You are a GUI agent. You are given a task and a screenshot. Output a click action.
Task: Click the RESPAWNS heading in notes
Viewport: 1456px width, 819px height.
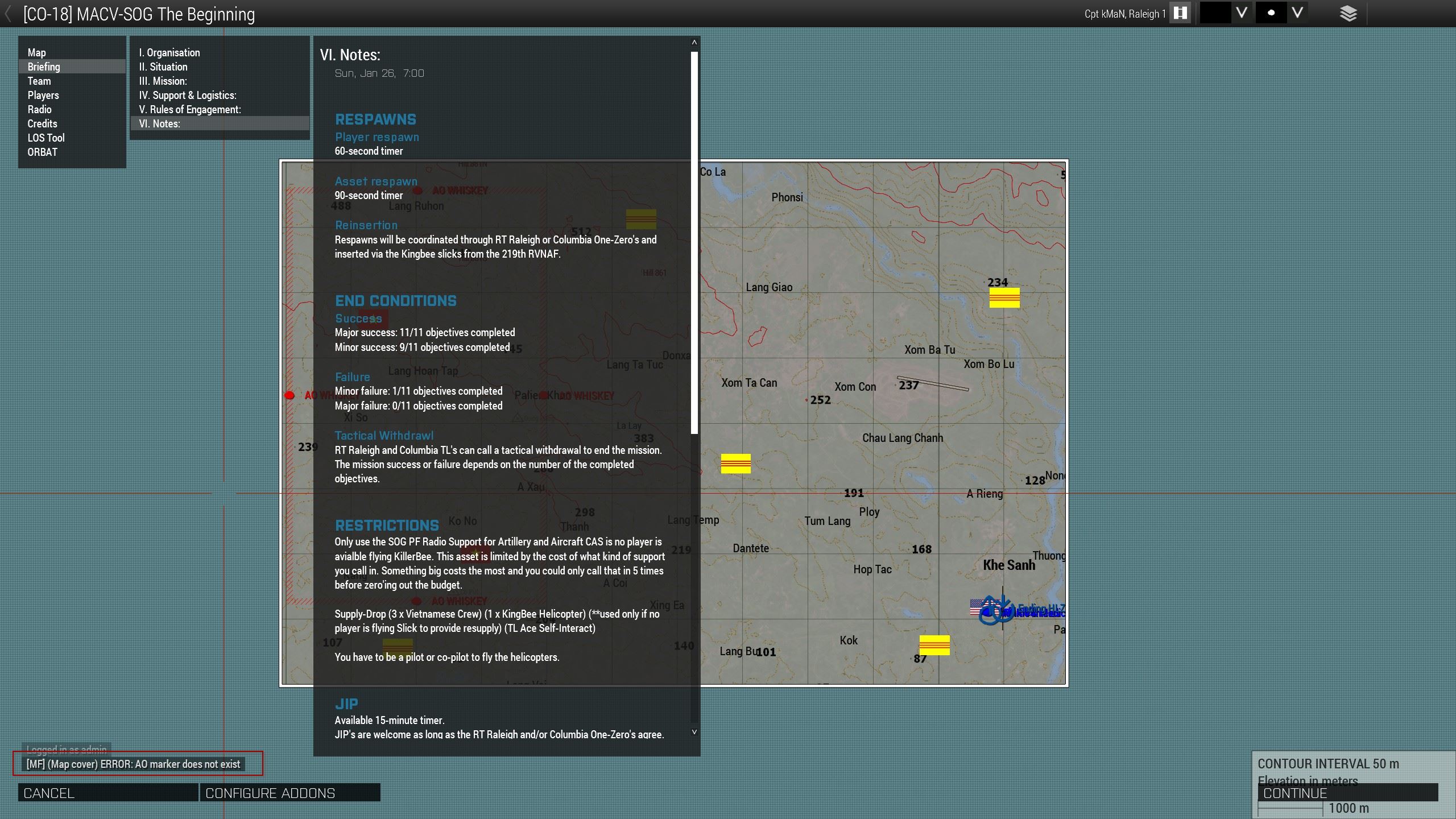click(375, 119)
